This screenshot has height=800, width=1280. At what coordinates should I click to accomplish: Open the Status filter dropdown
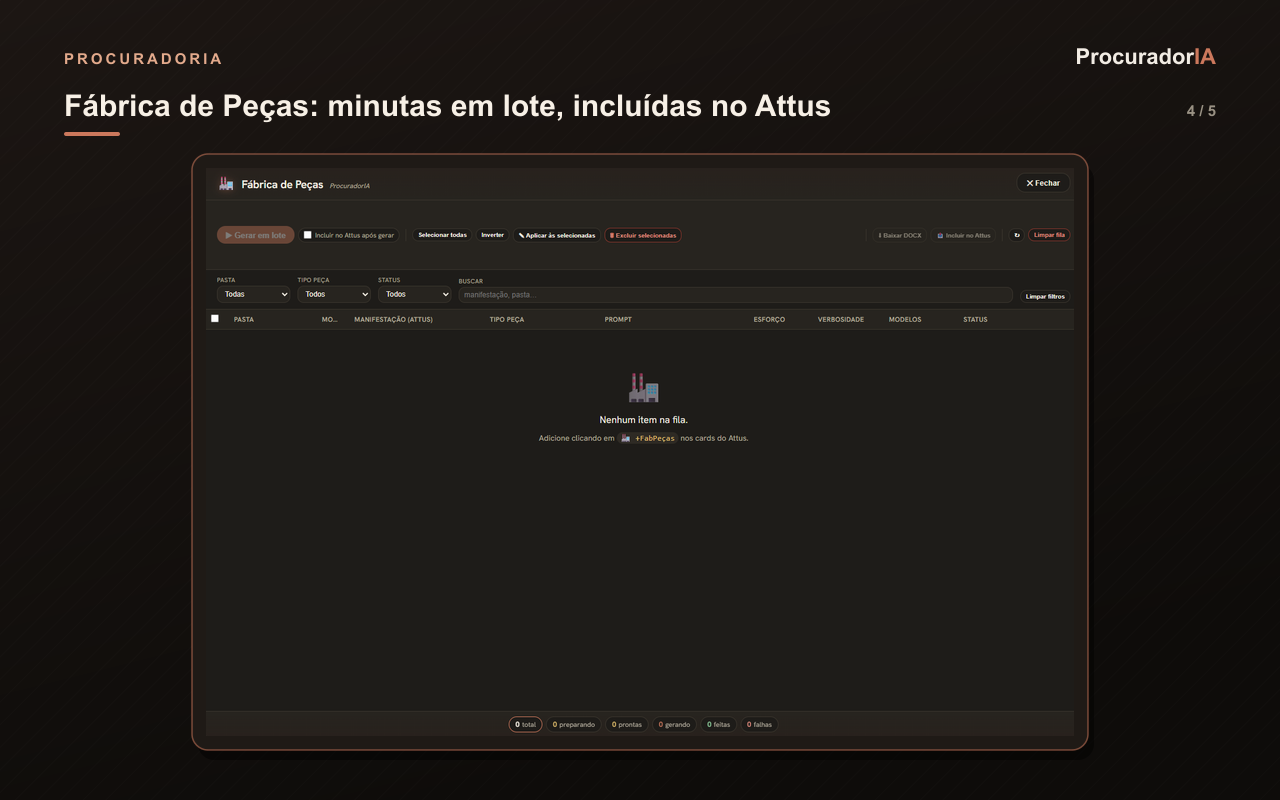415,294
